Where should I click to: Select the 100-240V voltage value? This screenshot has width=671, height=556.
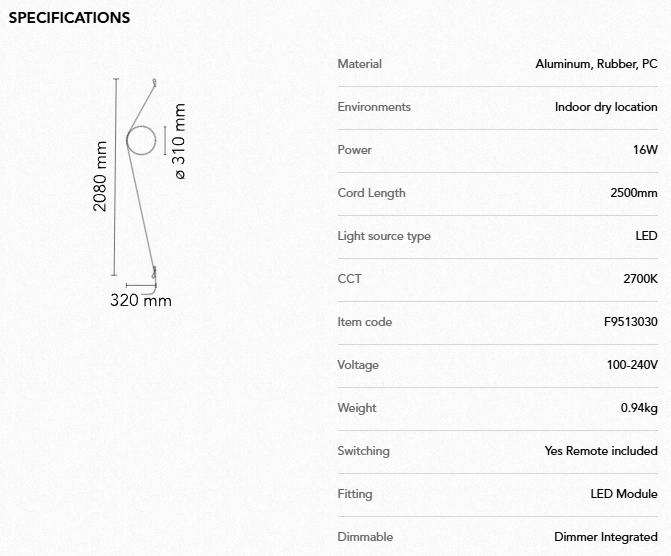point(632,365)
